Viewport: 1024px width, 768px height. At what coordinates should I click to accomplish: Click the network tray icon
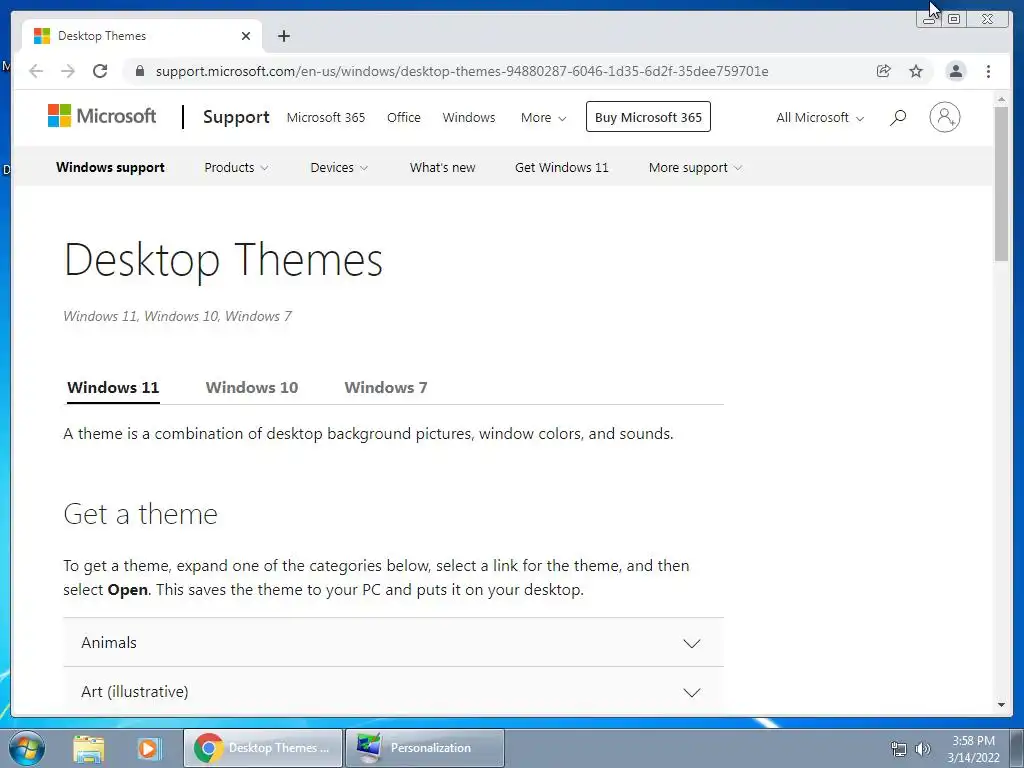click(899, 749)
